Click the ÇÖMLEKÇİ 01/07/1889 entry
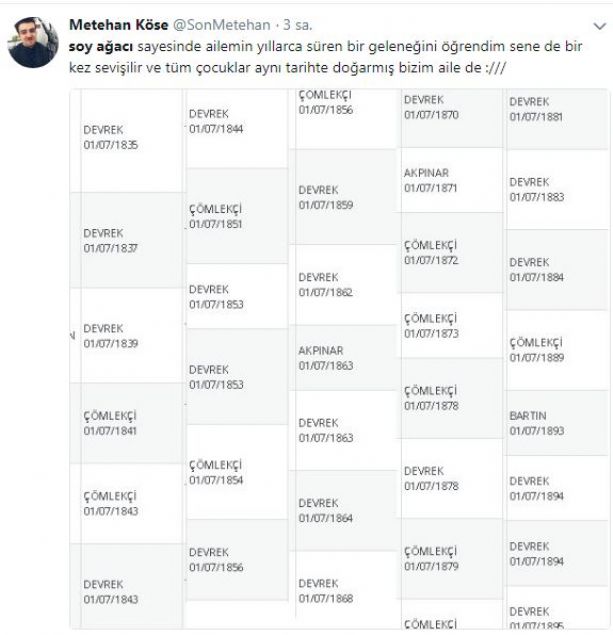613x635 pixels. pos(537,349)
